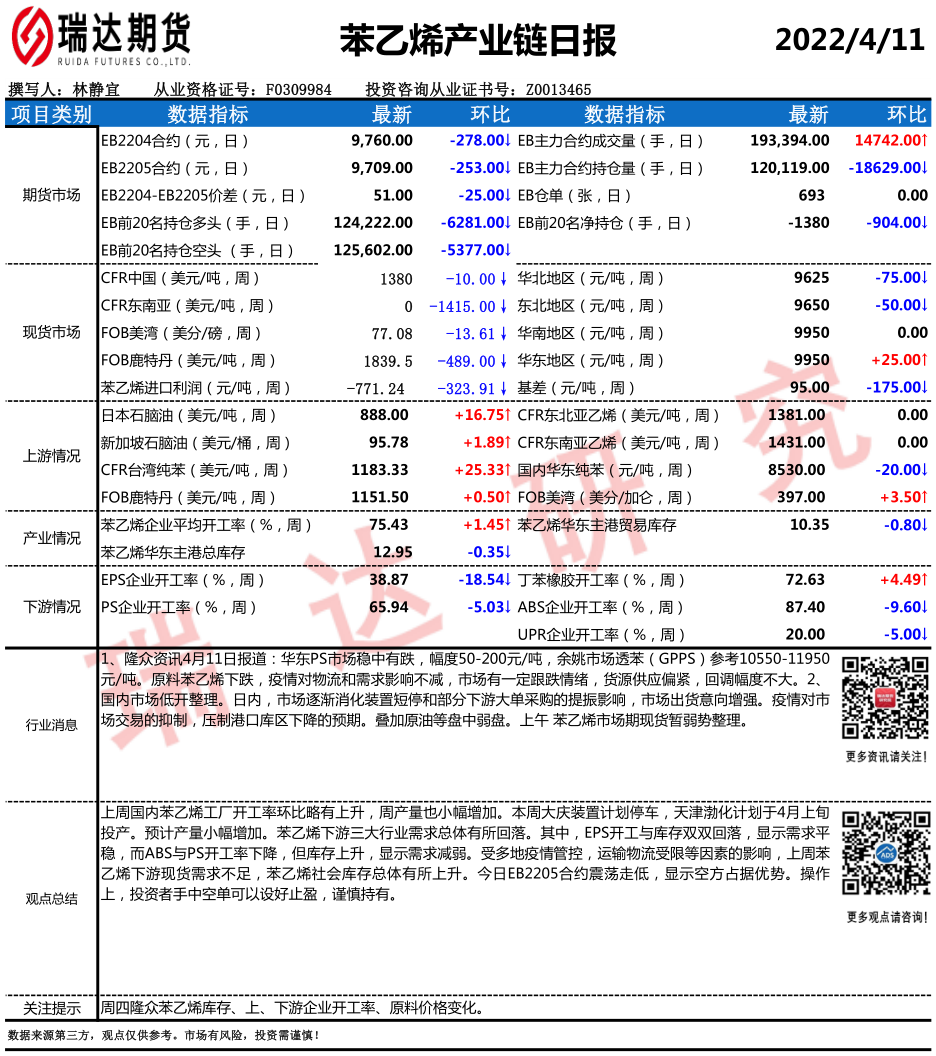Click the 观点总结 section label

[51, 898]
